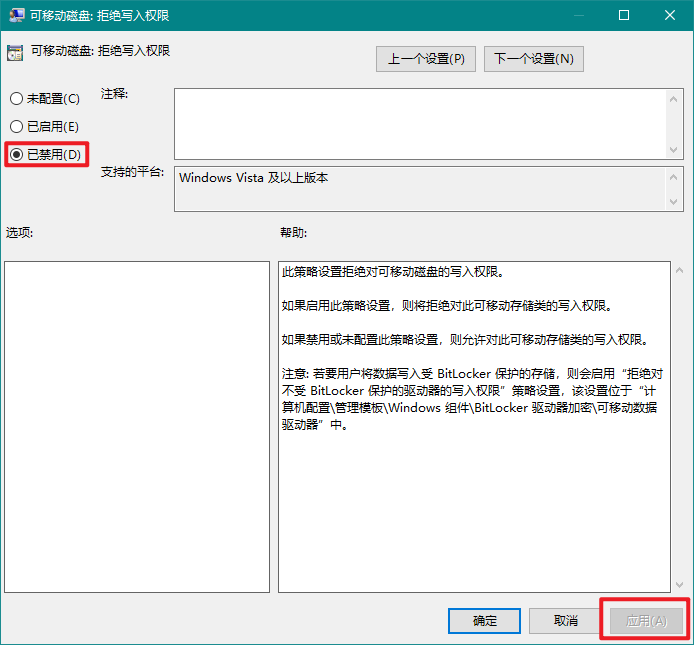Screen dimensions: 694x645
Task: Minimize the dialog window
Action: [578, 15]
